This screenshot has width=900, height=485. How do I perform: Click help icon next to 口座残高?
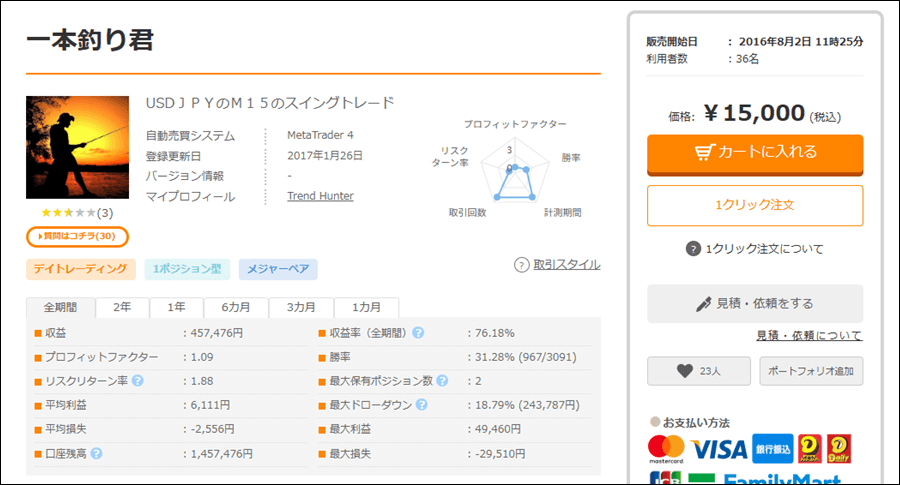click(97, 453)
